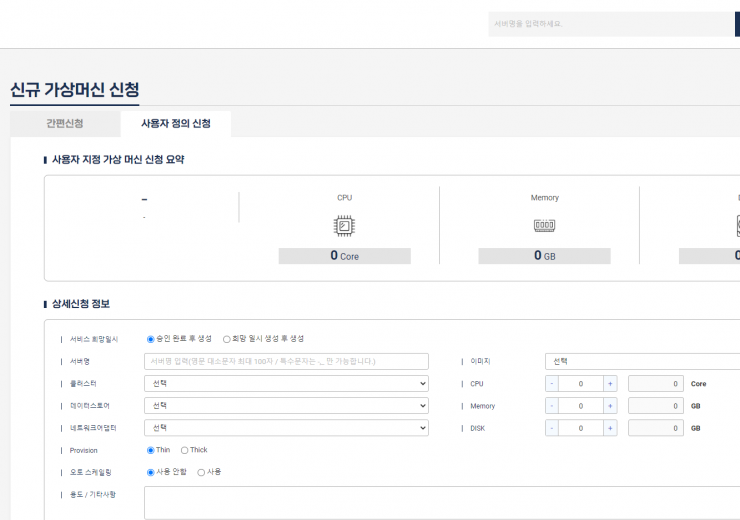Image resolution: width=740 pixels, height=520 pixels.
Task: Choose Thin provision radio button
Action: (x=151, y=450)
